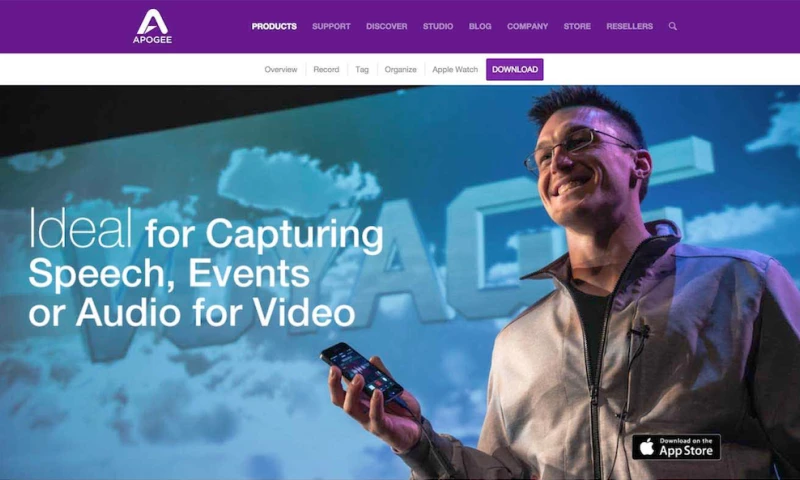Switch to the Overview tab
This screenshot has height=480, width=800.
coord(281,69)
